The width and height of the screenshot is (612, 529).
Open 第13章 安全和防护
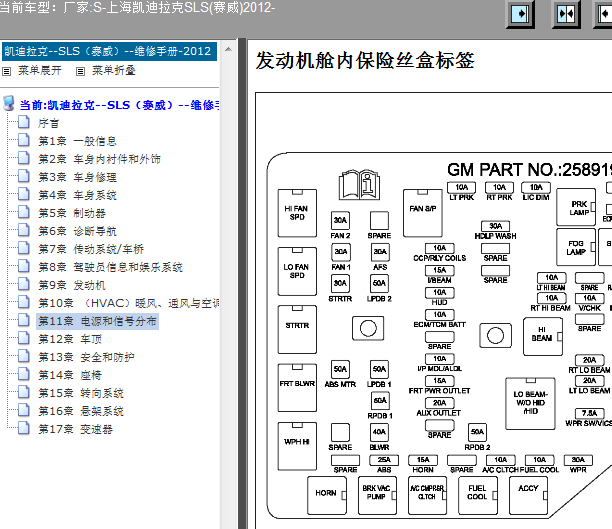(x=86, y=357)
